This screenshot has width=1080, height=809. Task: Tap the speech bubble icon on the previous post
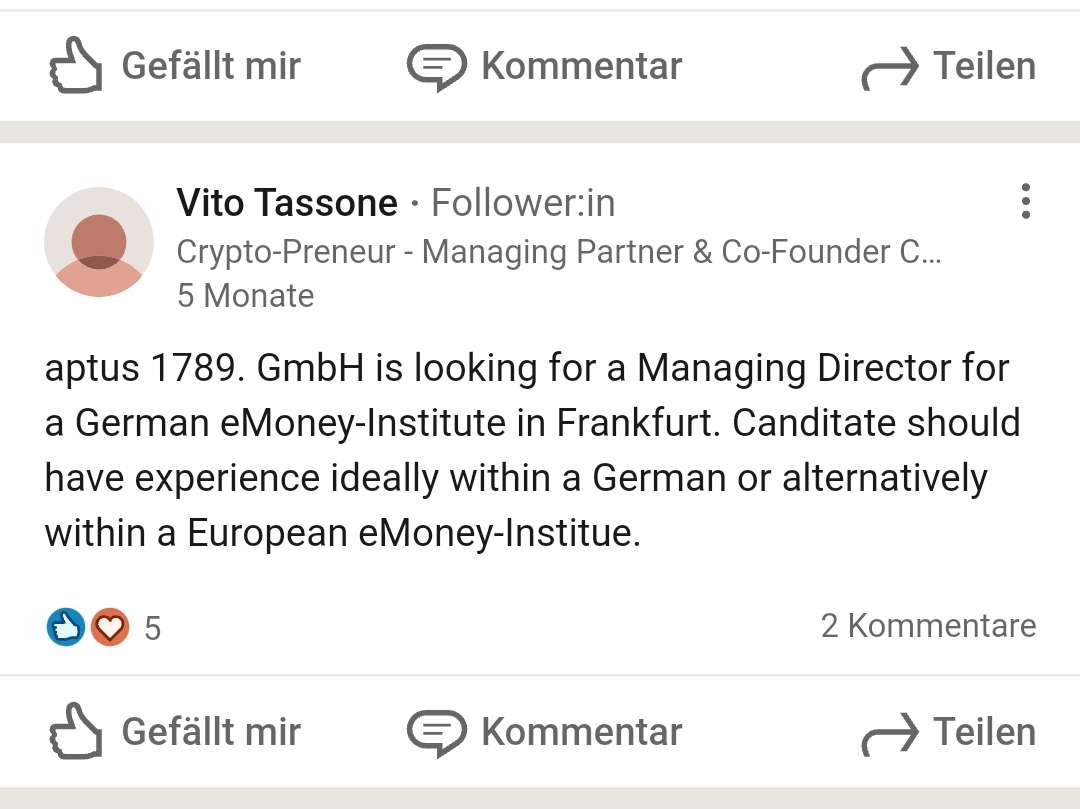coord(436,67)
